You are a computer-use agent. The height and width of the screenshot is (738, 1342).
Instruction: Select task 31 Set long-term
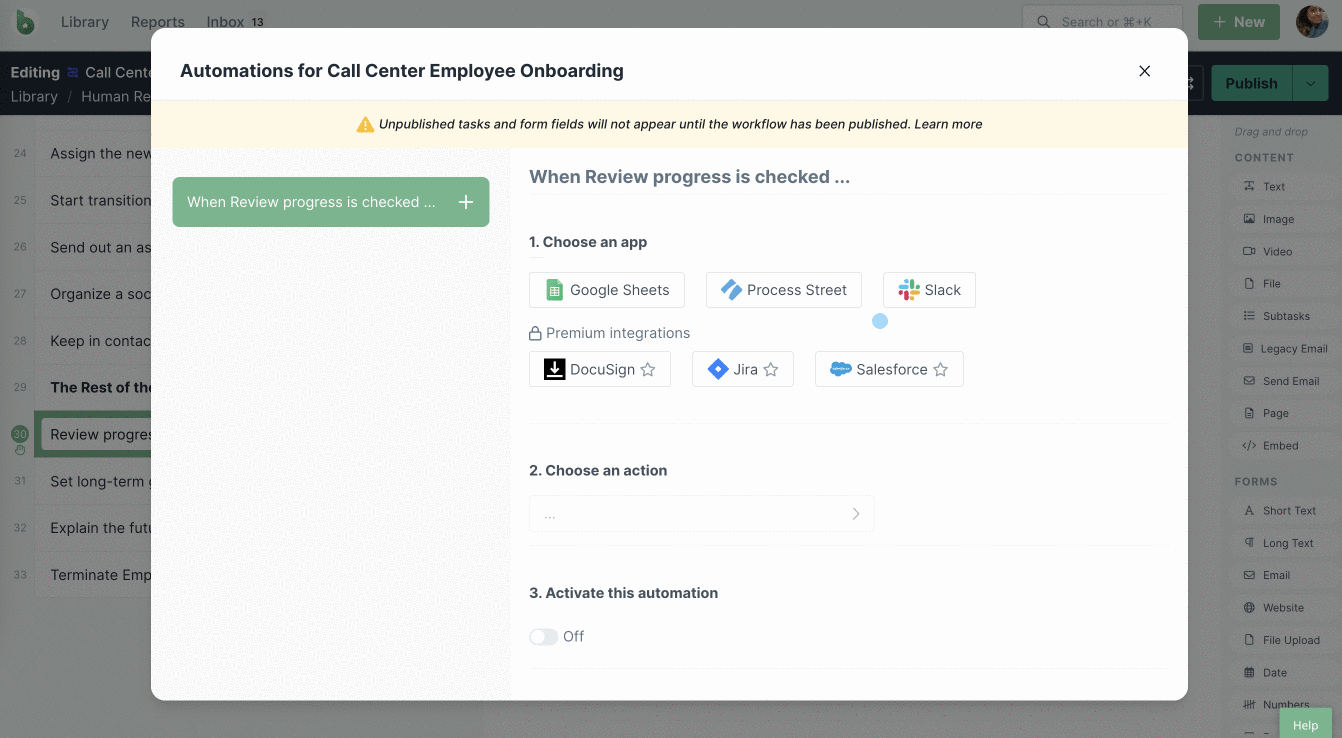tap(93, 482)
